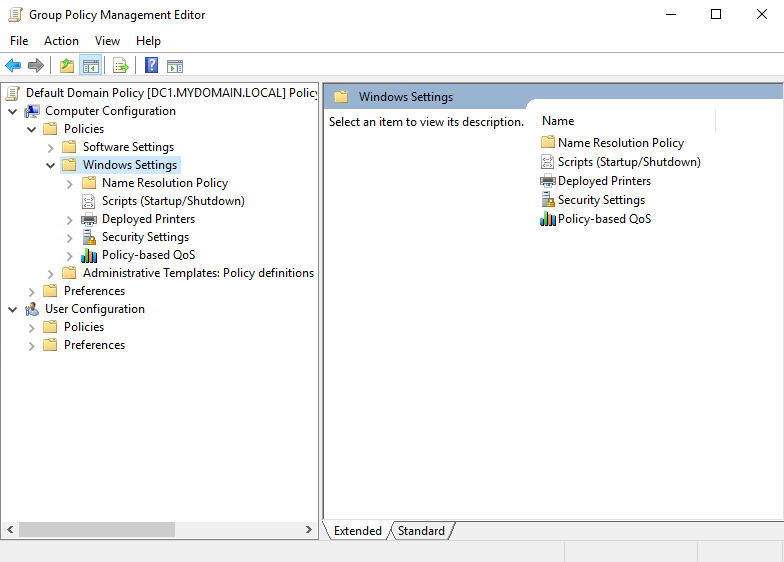784x562 pixels.
Task: Collapse the Windows Settings tree node
Action: [x=51, y=165]
